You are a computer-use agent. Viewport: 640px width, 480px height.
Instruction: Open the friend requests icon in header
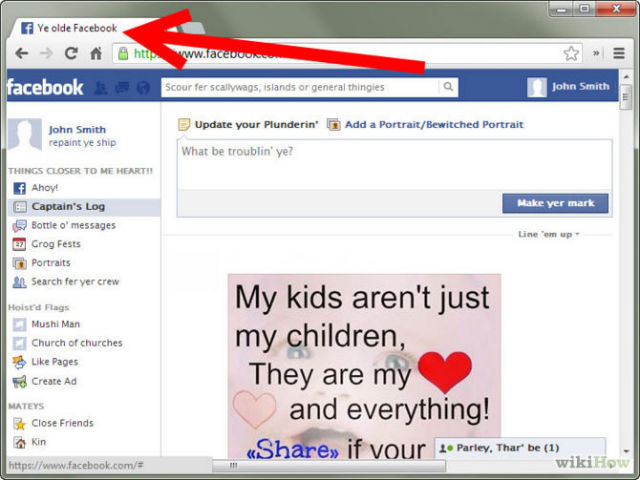pyautogui.click(x=100, y=88)
